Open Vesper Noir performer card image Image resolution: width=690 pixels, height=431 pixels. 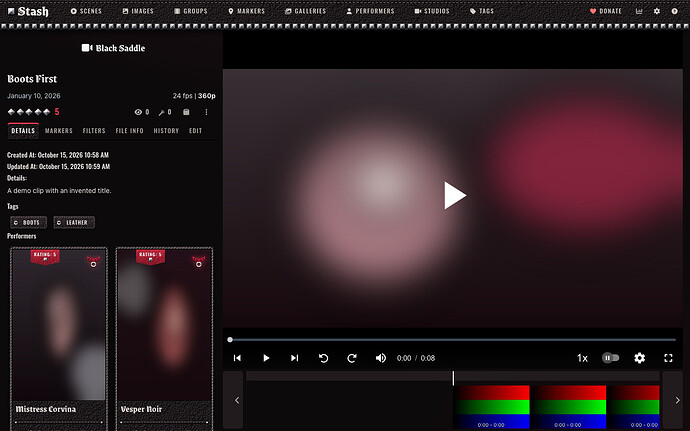(164, 326)
